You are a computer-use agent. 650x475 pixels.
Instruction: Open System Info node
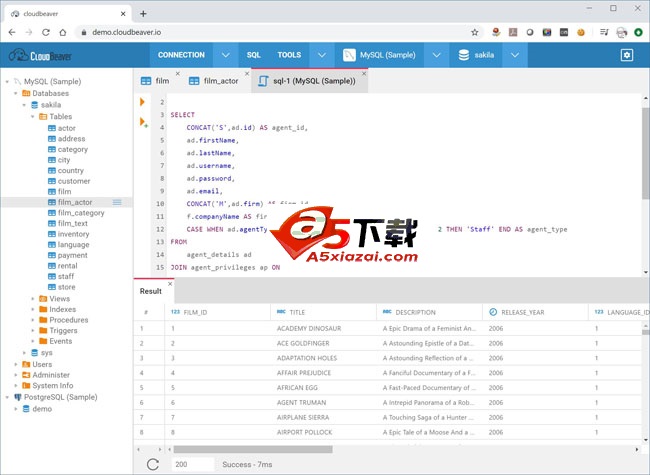(x=53, y=385)
